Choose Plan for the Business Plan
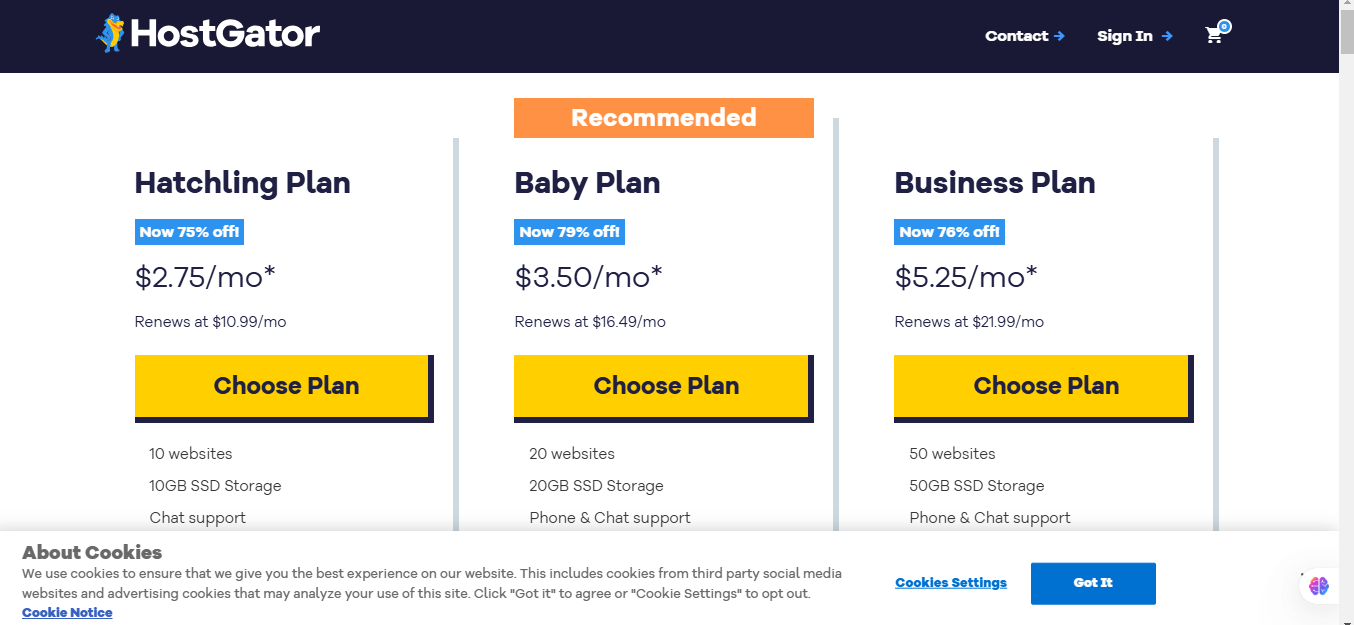The image size is (1354, 625). tap(1043, 386)
